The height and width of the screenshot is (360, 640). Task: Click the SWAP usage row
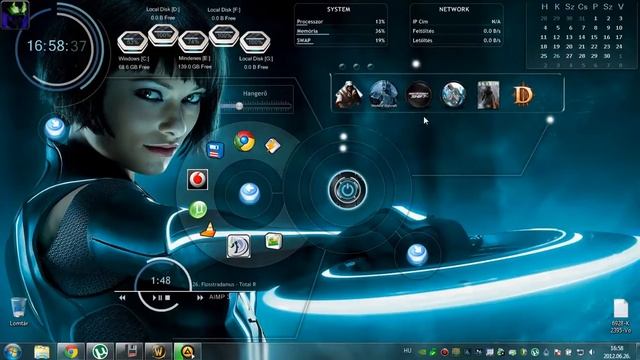341,40
